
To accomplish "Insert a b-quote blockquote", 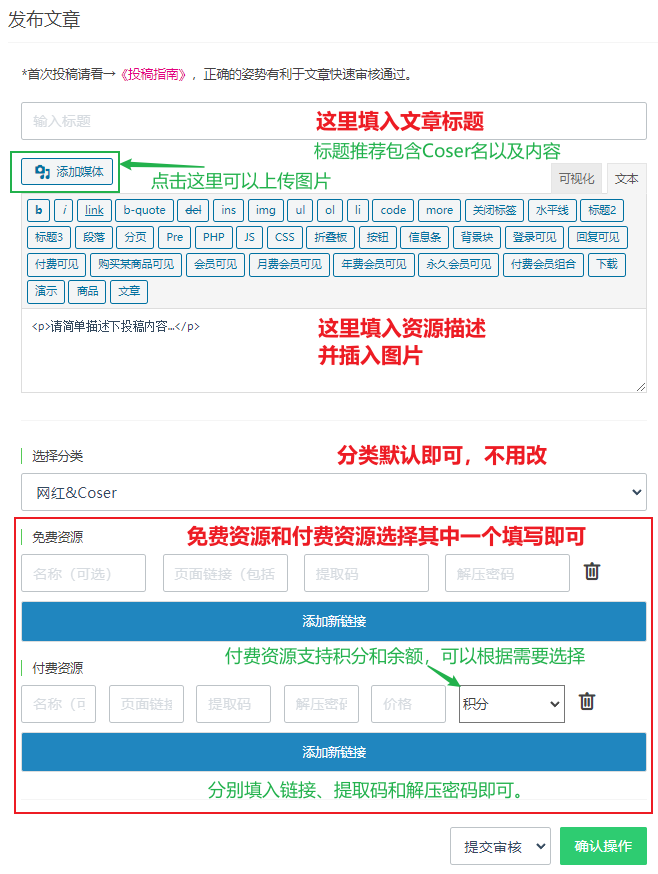I will pos(144,210).
